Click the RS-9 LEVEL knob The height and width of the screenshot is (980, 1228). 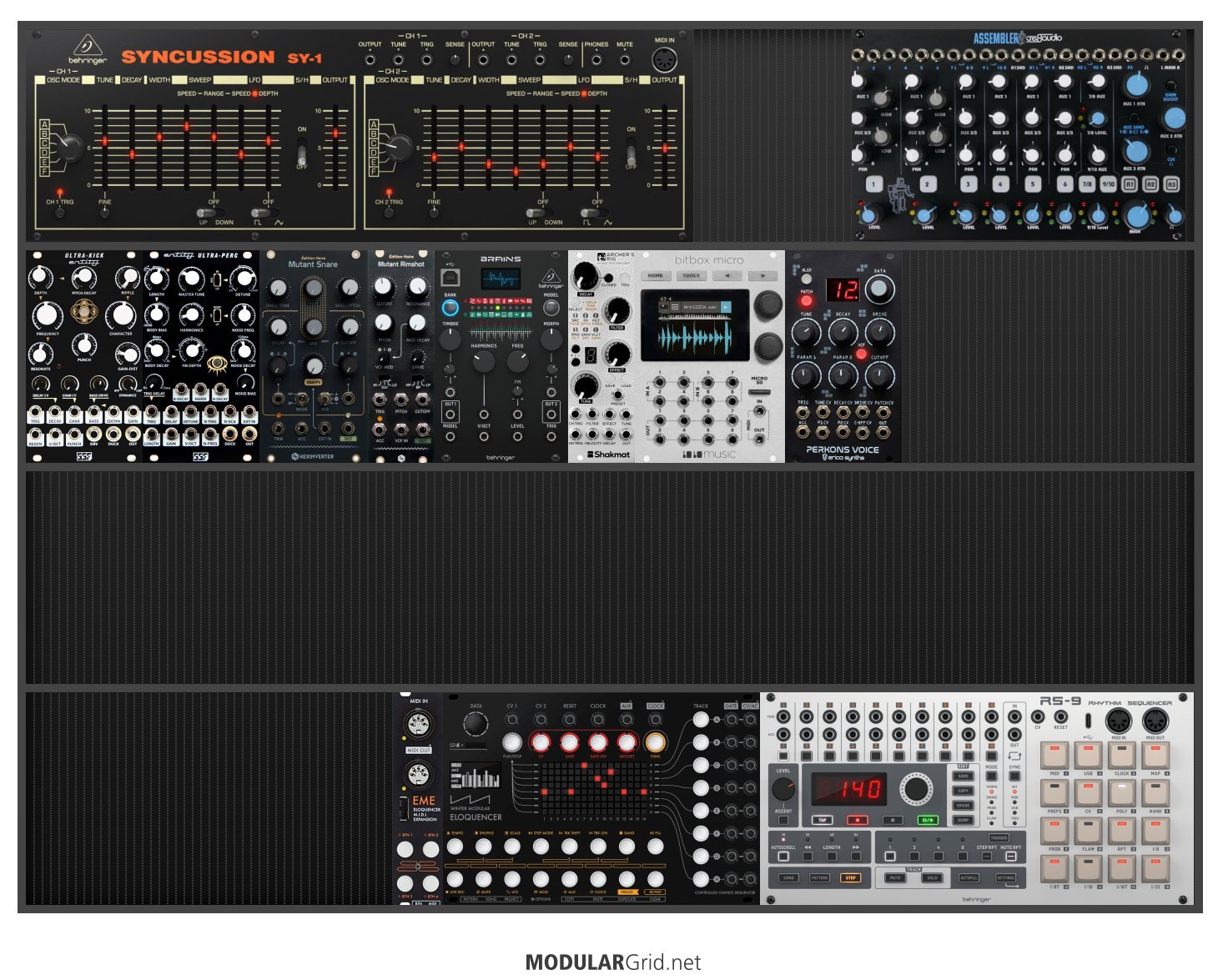(x=783, y=790)
